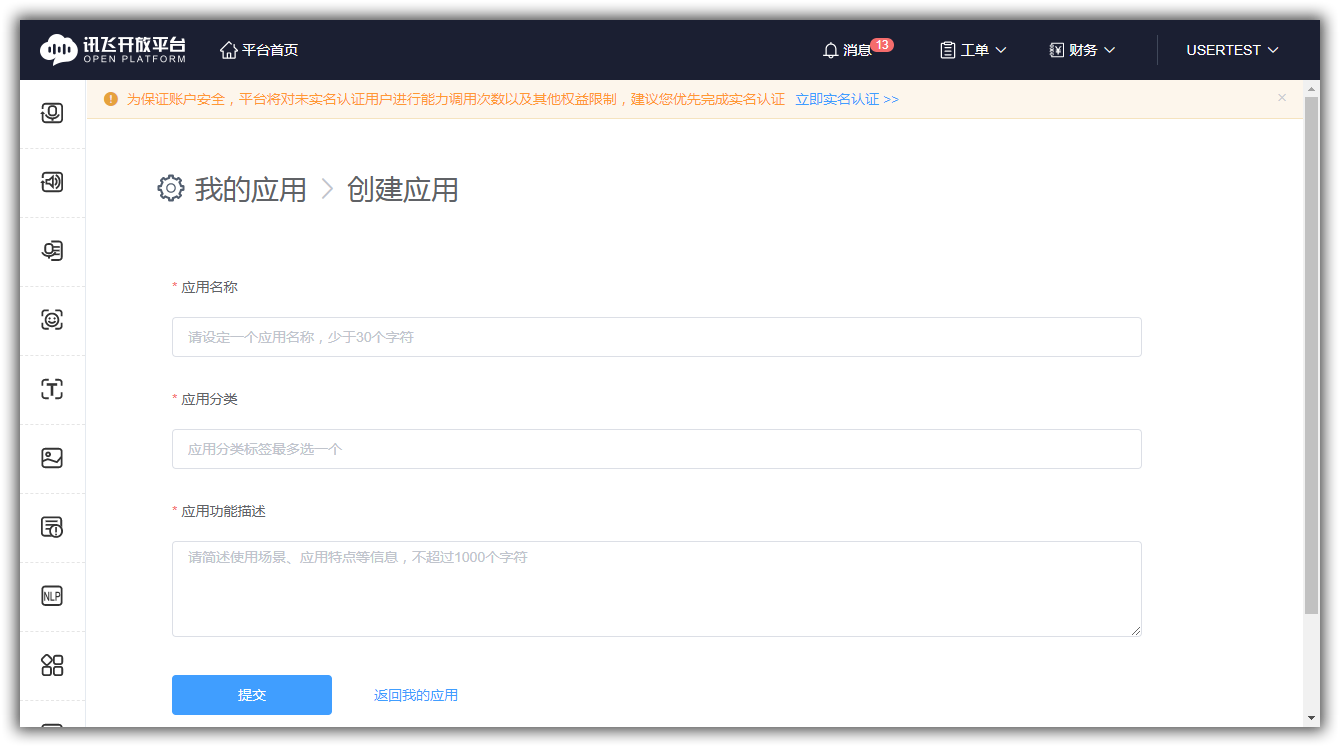
Task: Open the four-squares grid sidebar icon
Action: click(52, 665)
